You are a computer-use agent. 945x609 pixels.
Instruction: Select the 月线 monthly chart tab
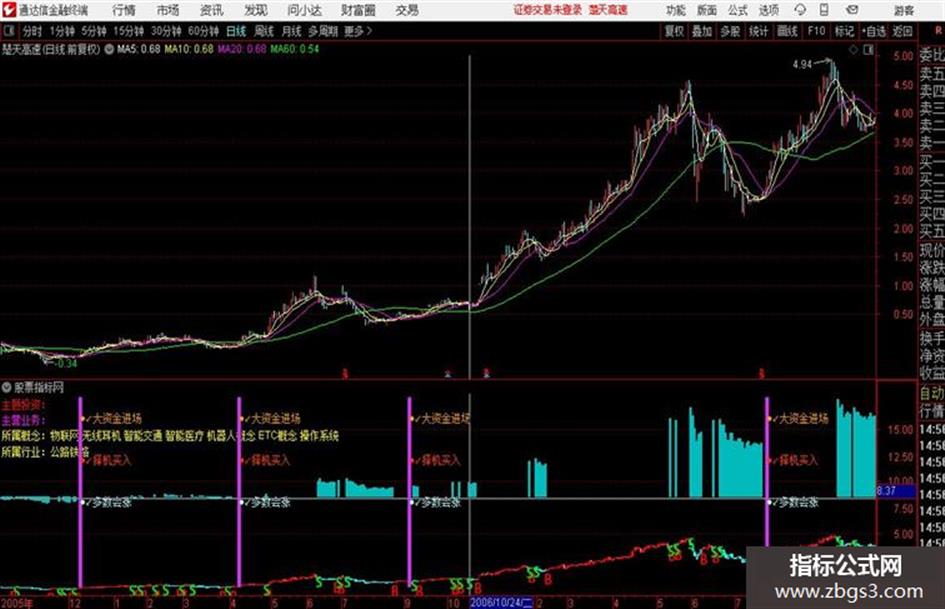click(292, 31)
